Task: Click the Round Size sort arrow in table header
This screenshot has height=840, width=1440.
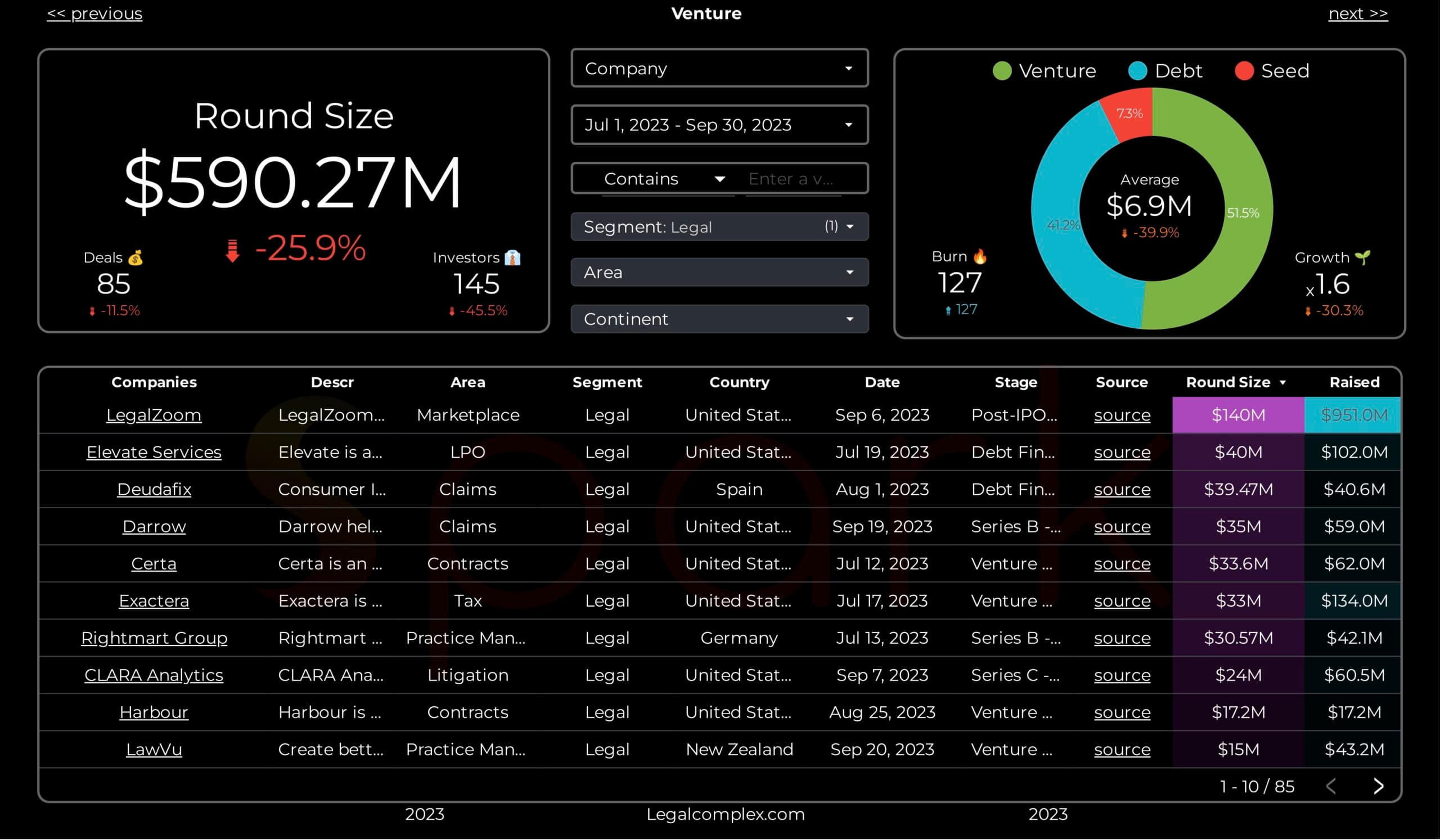Action: [x=1283, y=382]
